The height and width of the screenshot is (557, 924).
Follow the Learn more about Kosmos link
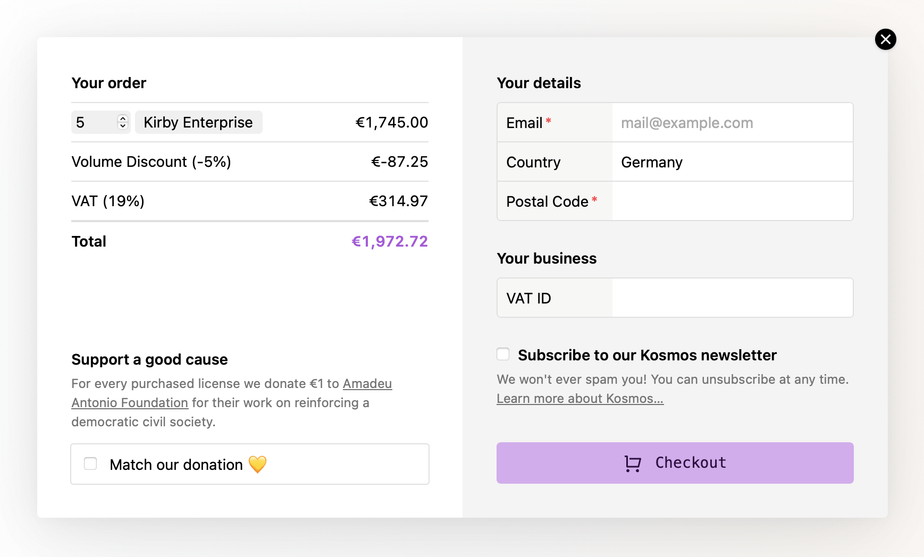[580, 398]
